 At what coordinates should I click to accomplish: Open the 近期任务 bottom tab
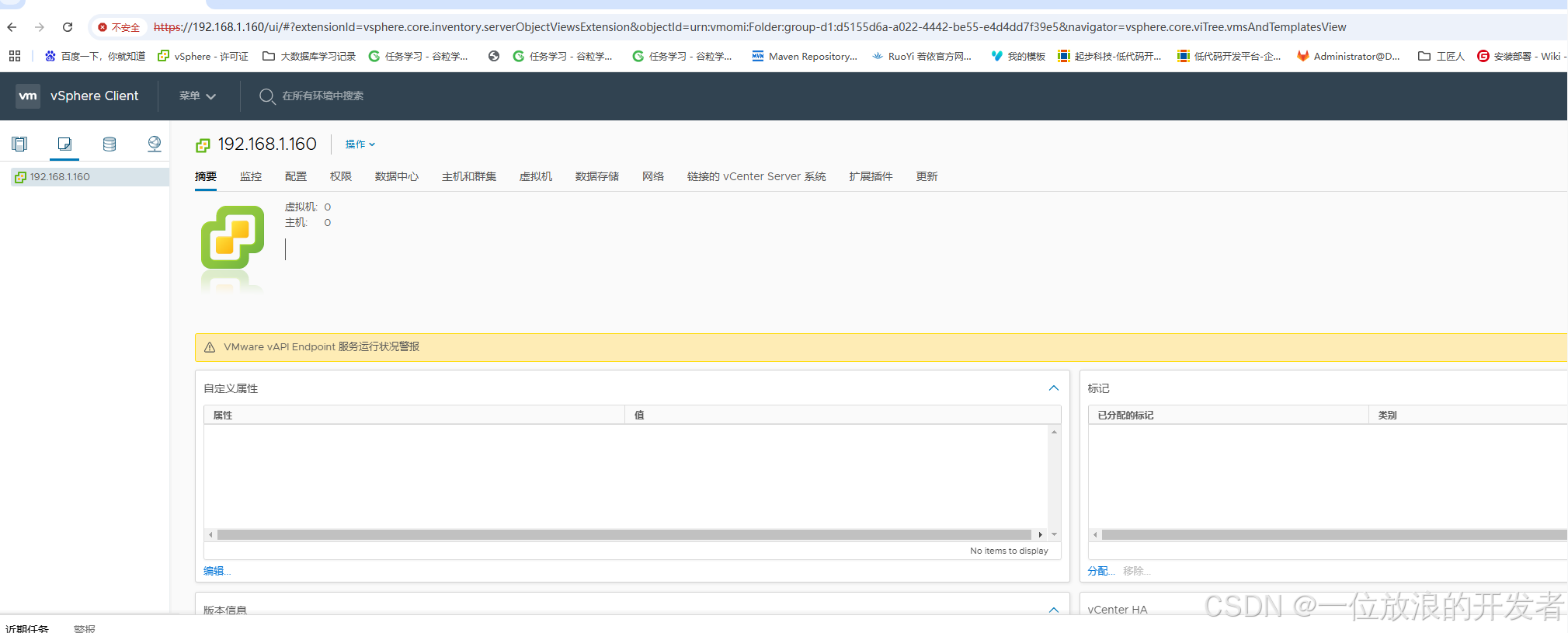(x=27, y=628)
